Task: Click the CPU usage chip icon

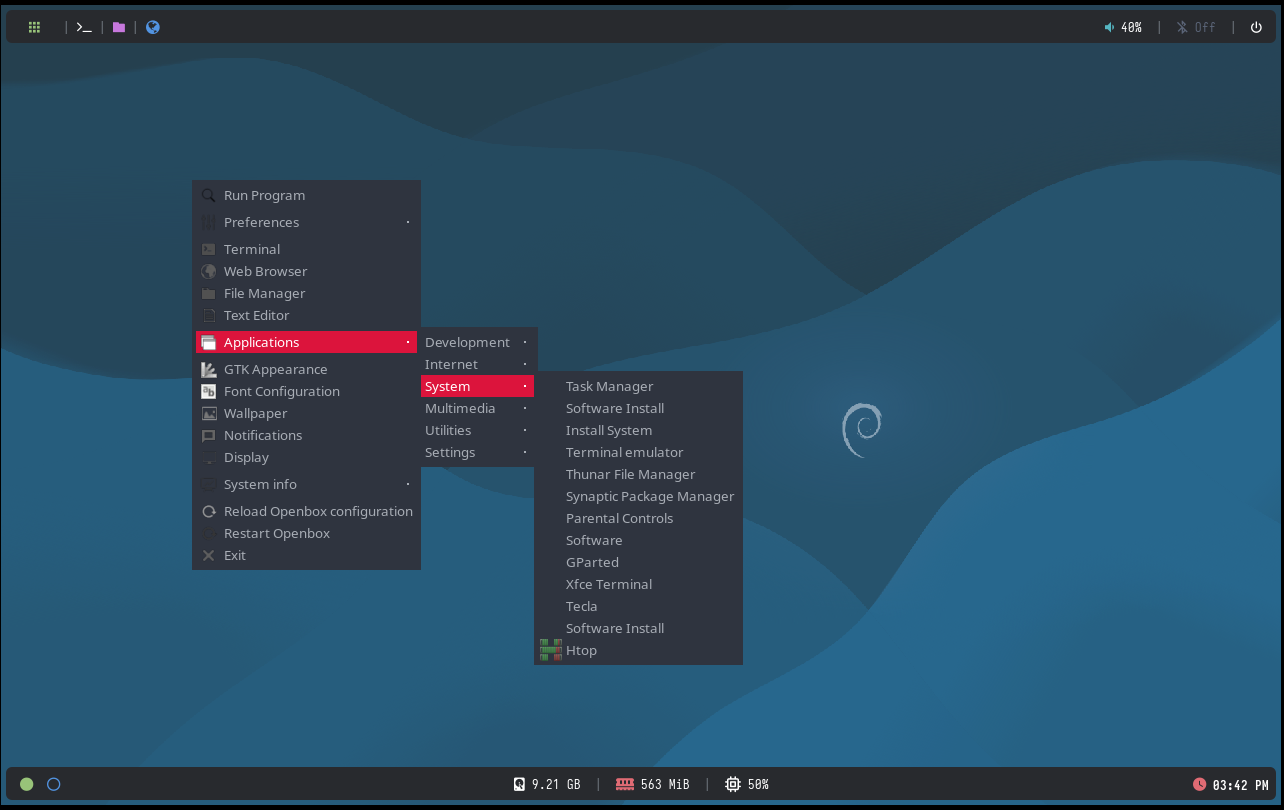Action: (x=732, y=784)
